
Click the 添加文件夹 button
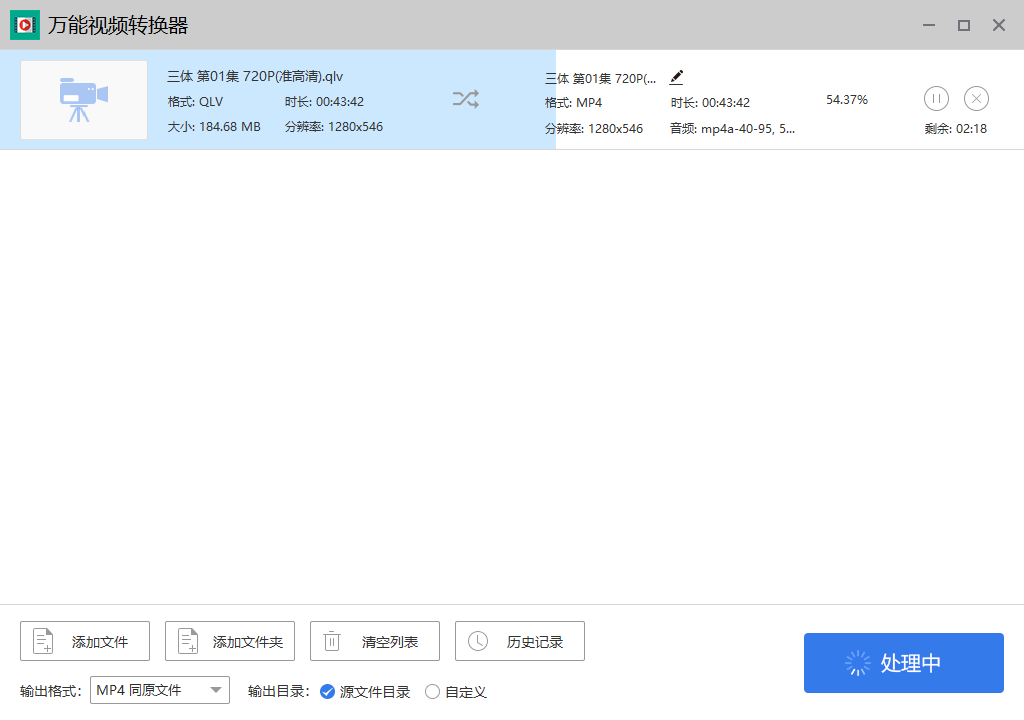pos(230,641)
